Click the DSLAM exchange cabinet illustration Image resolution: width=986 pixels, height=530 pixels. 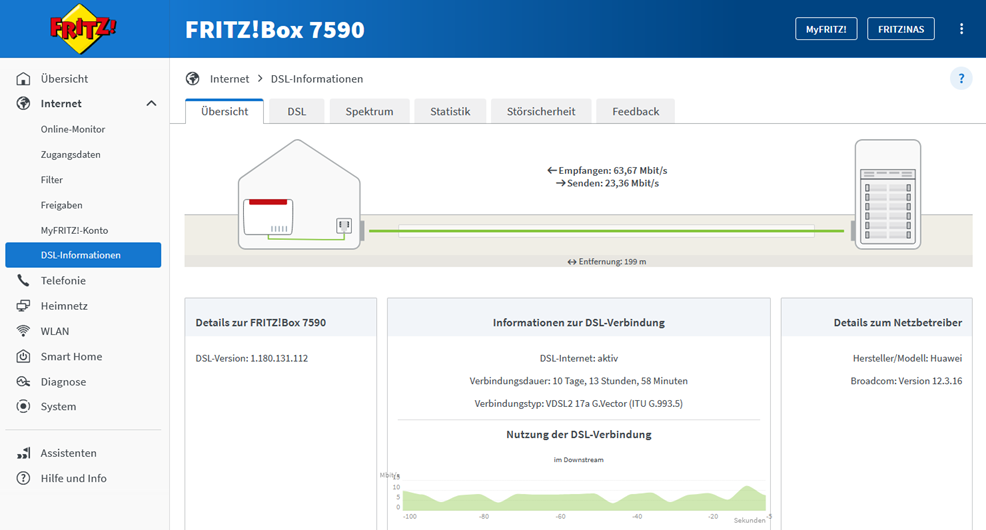(x=887, y=194)
